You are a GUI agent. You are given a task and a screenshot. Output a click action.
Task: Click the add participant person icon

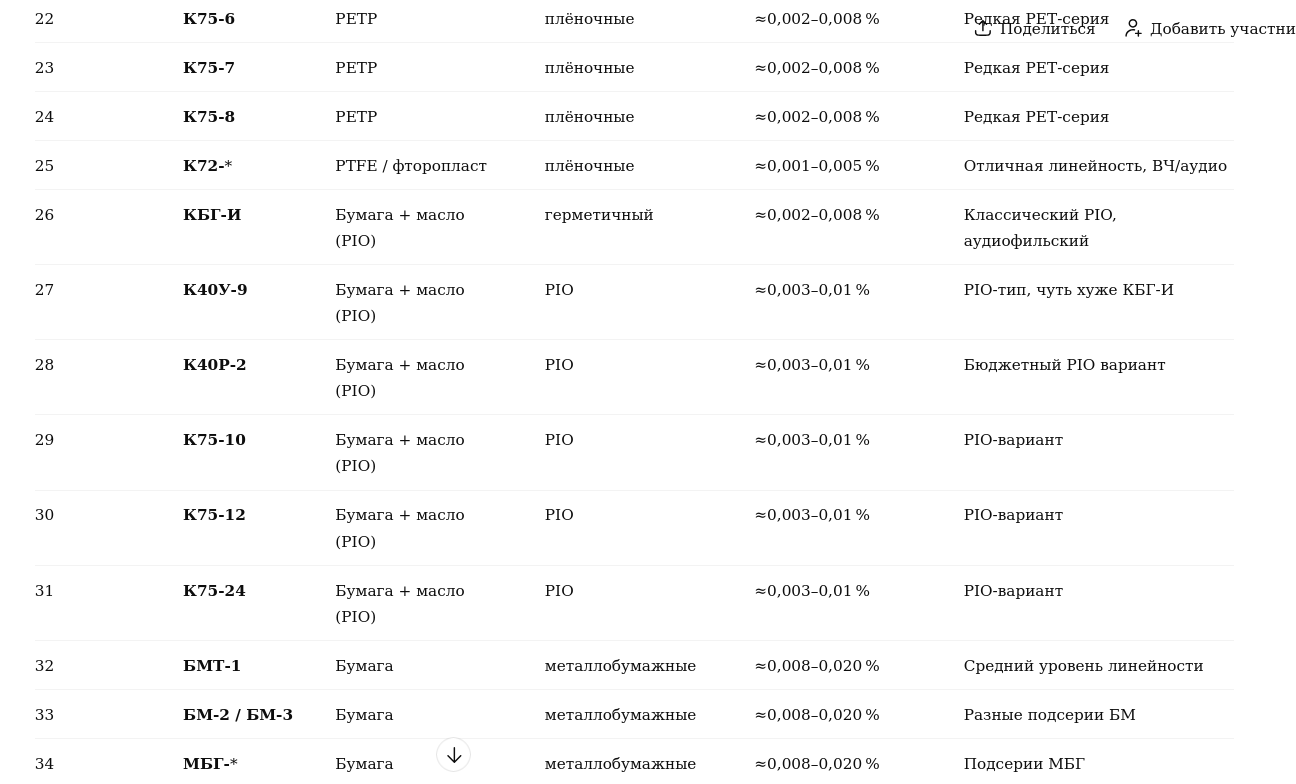click(x=1133, y=29)
